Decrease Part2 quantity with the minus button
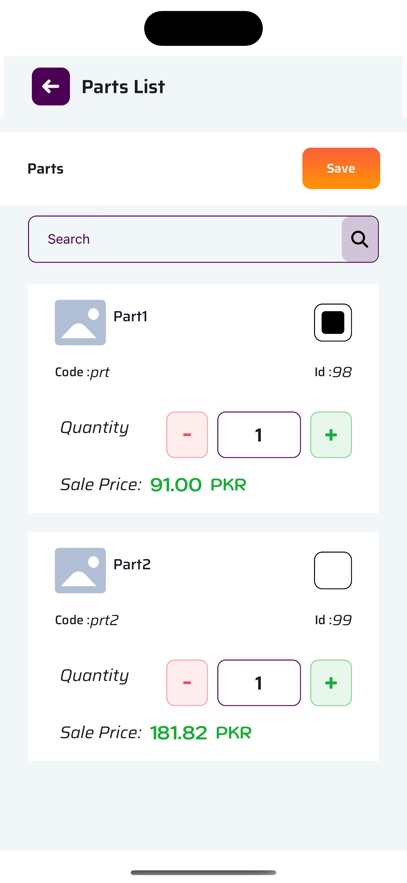 tap(187, 683)
